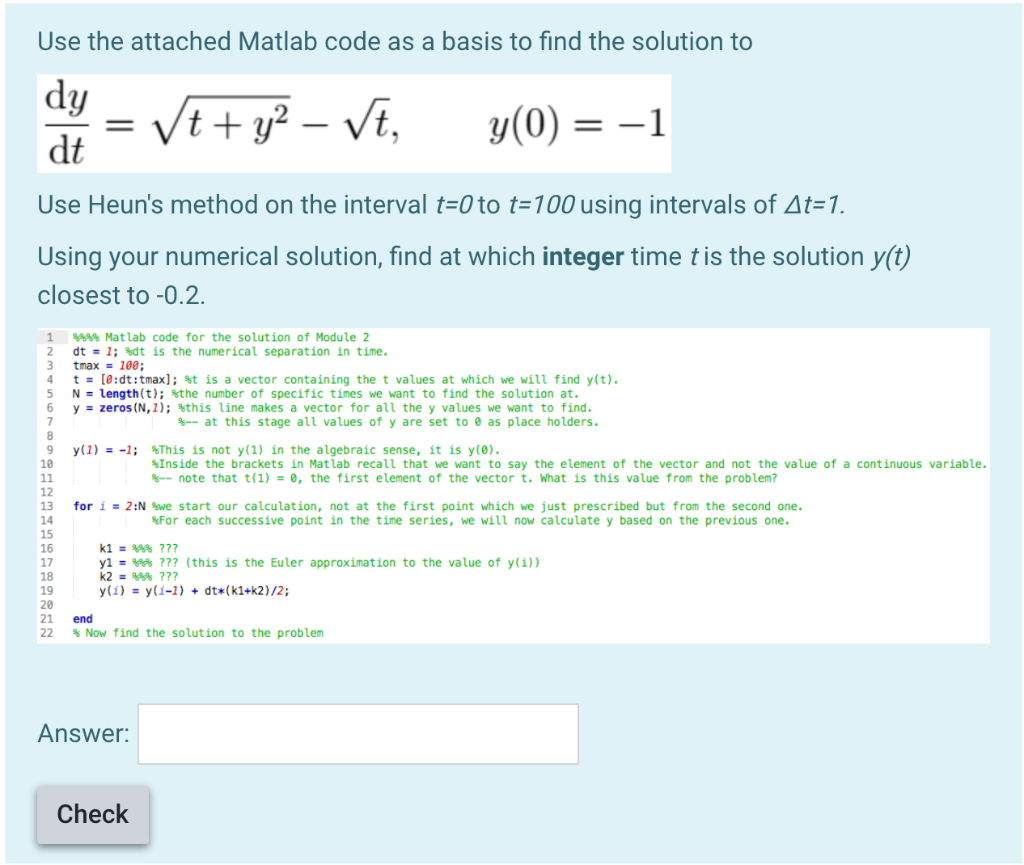Click code line 'tmax = 100;'
The image size is (1024, 865).
click(x=109, y=366)
